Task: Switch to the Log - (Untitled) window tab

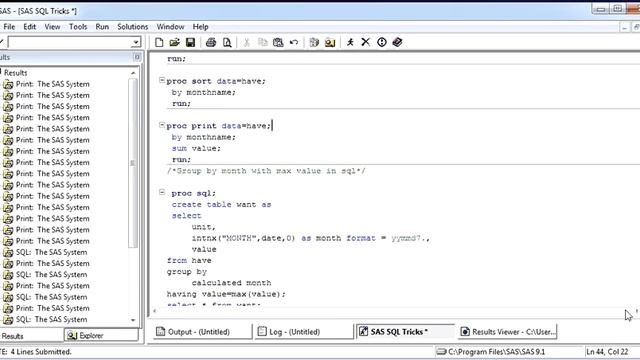Action: click(x=304, y=332)
